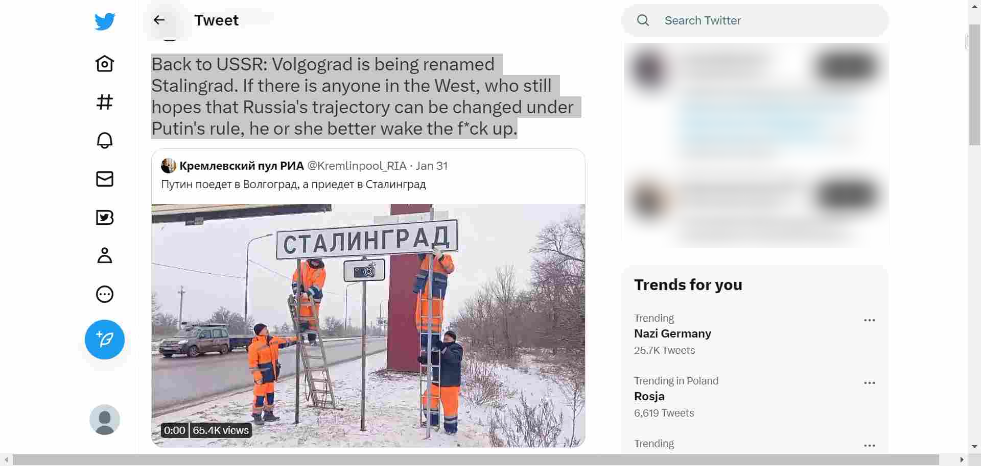Play the Stalingrad sign video
981x466 pixels.
tap(368, 325)
